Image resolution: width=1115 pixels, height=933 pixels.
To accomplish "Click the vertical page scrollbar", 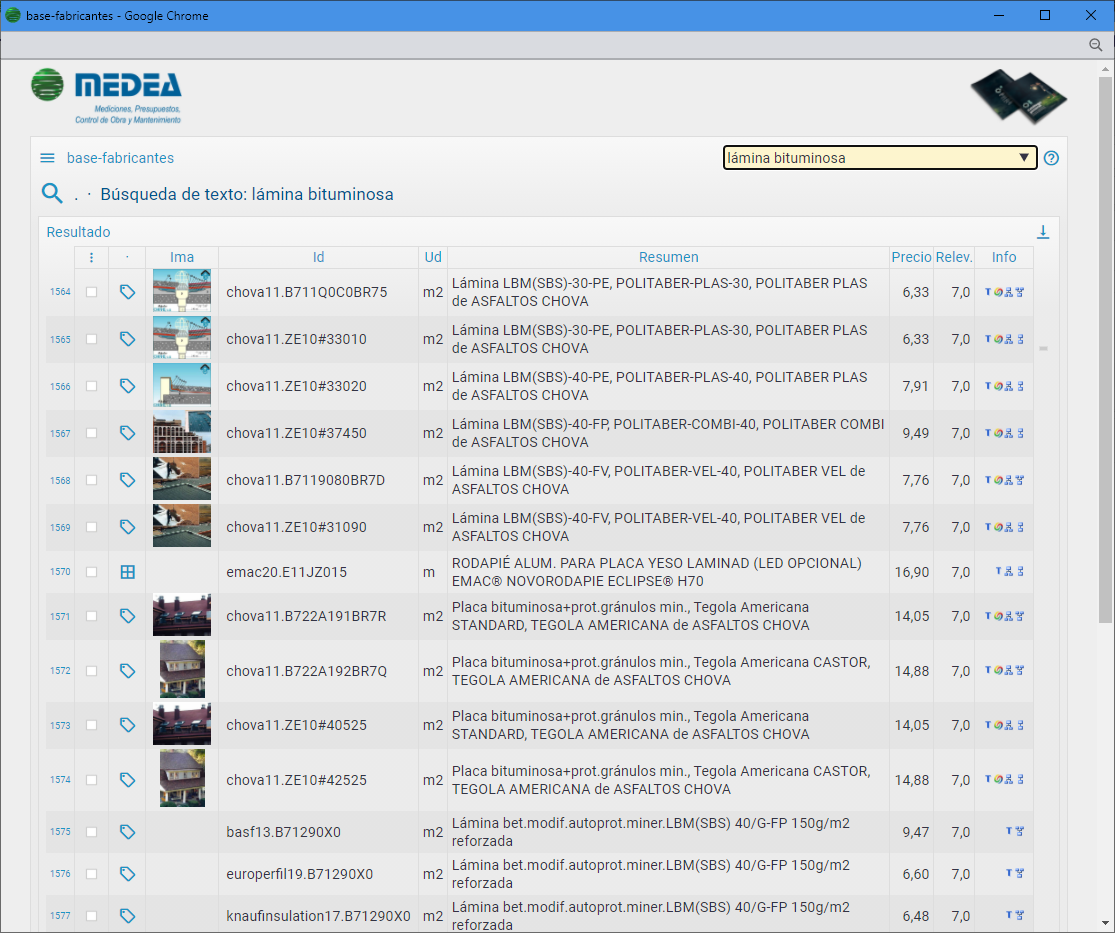I will coord(1105,400).
